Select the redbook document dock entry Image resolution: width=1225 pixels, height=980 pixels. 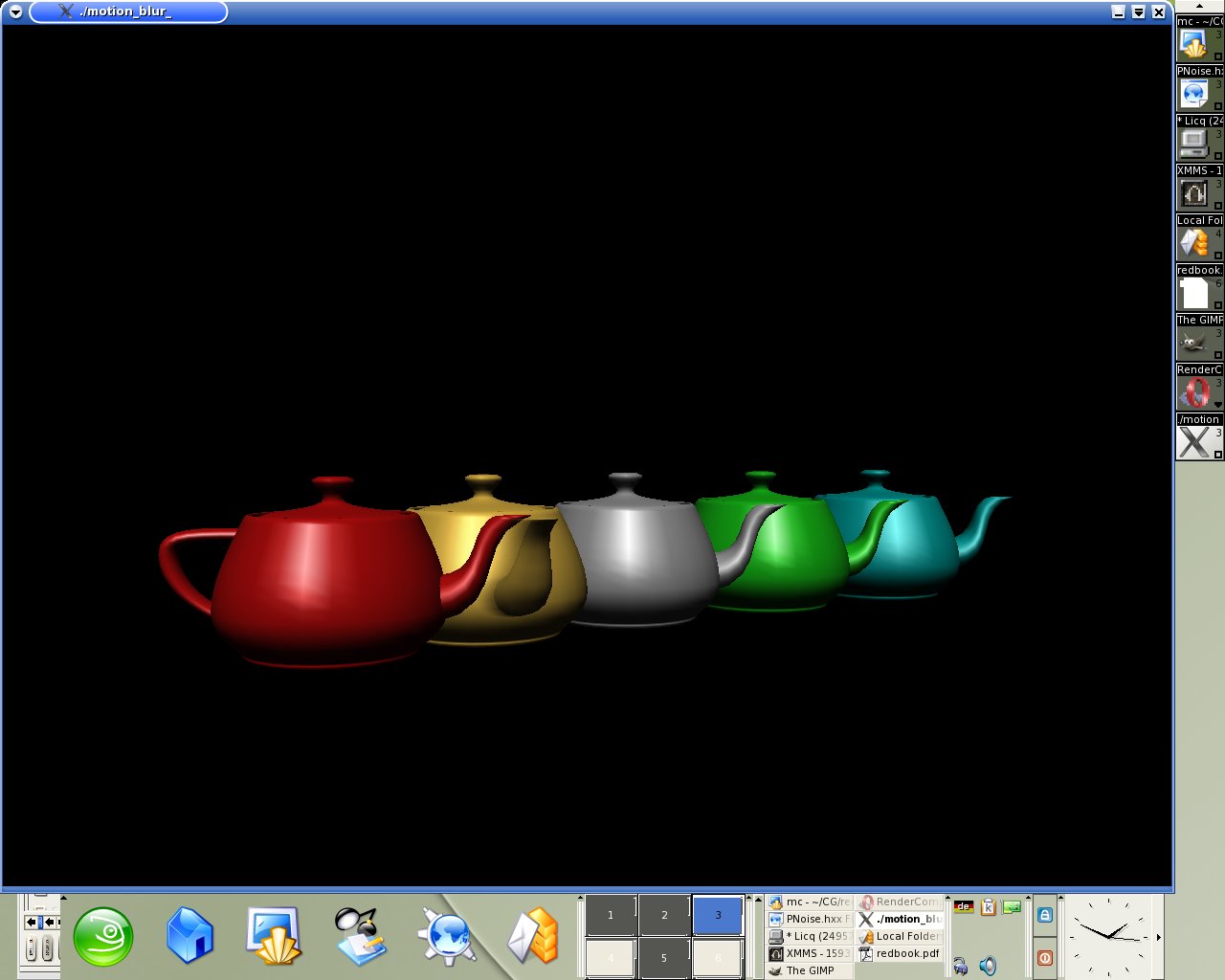(1199, 287)
